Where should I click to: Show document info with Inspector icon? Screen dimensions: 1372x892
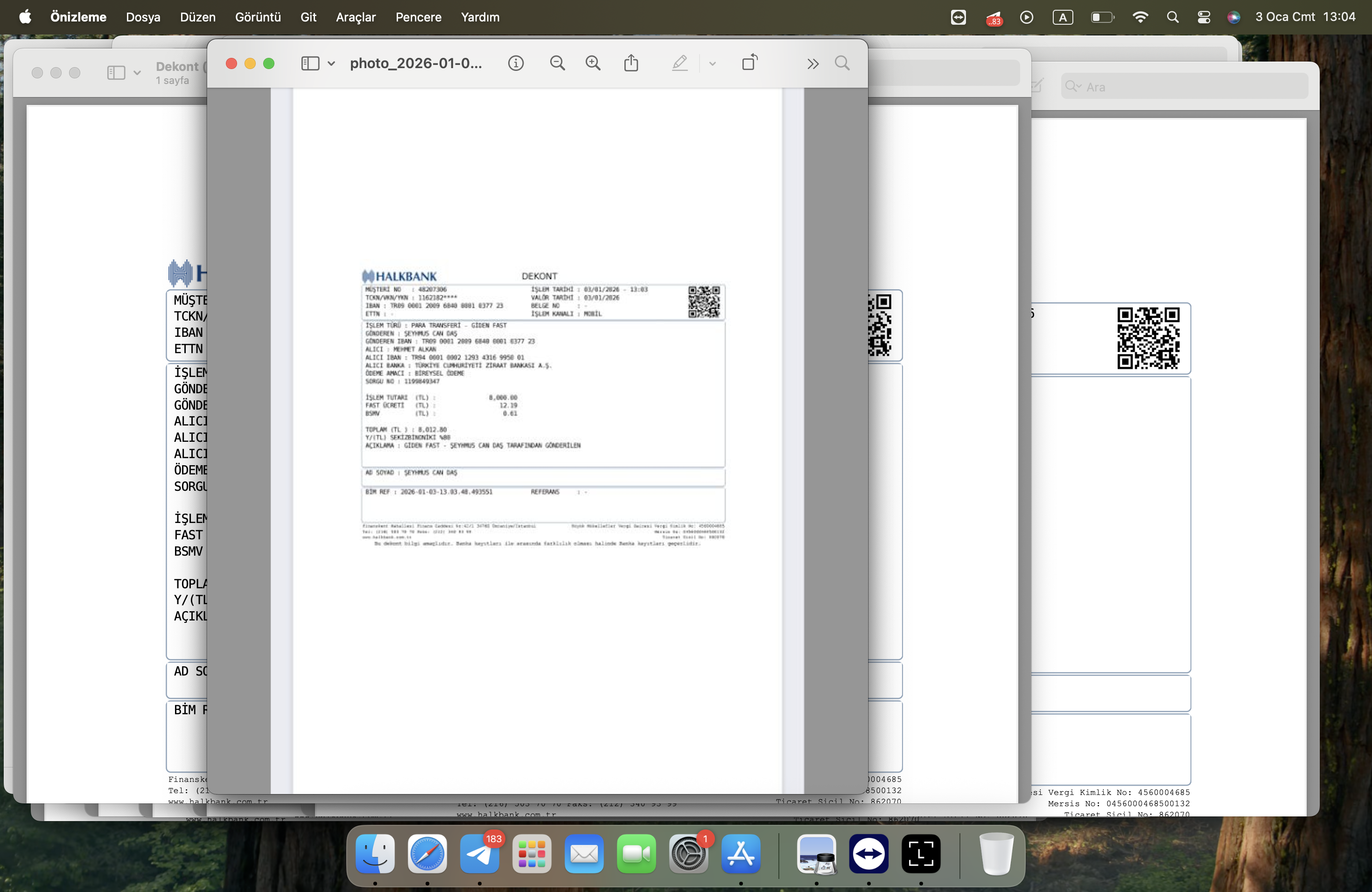516,63
